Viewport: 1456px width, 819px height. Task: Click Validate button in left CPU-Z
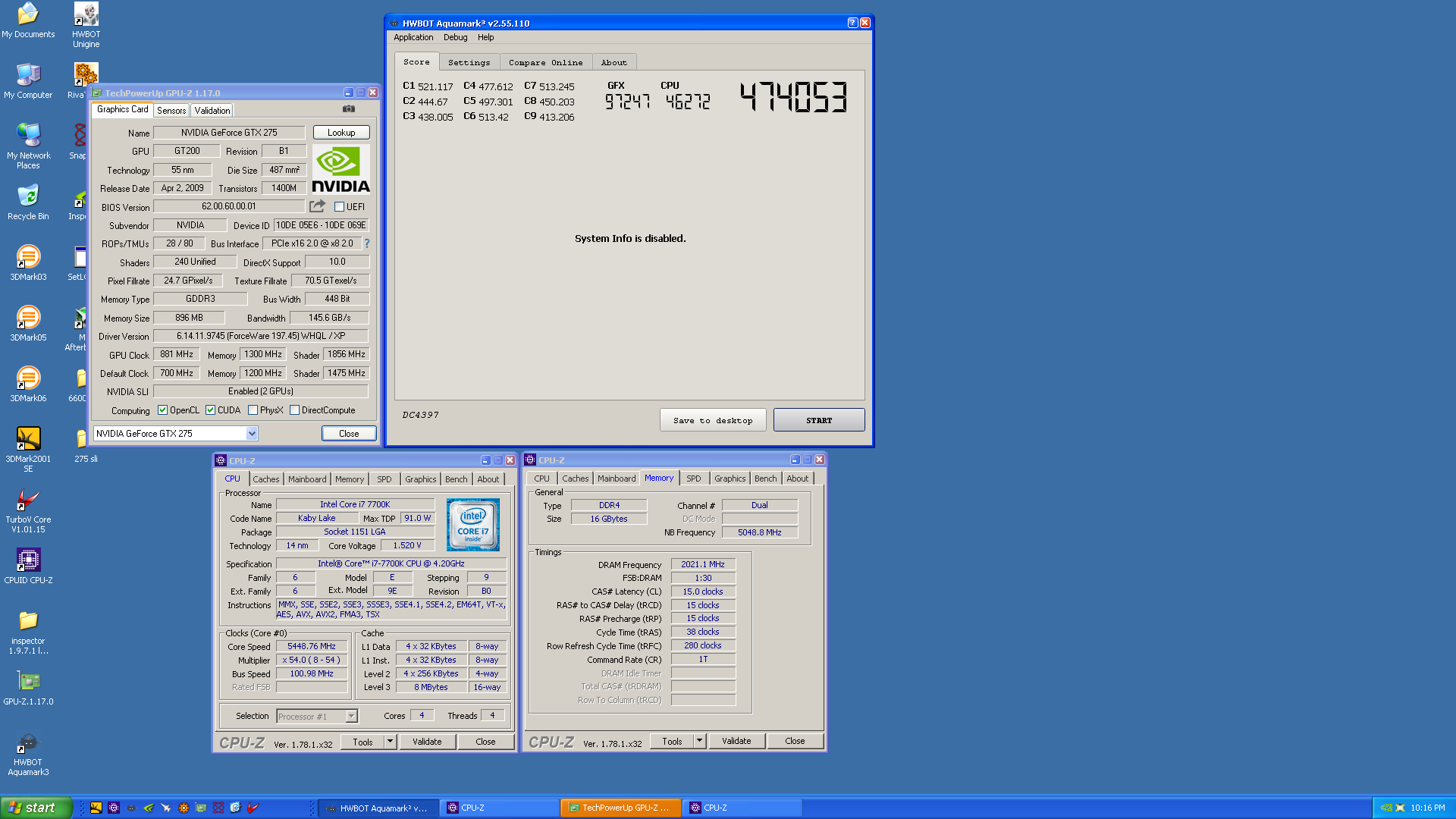click(x=427, y=742)
